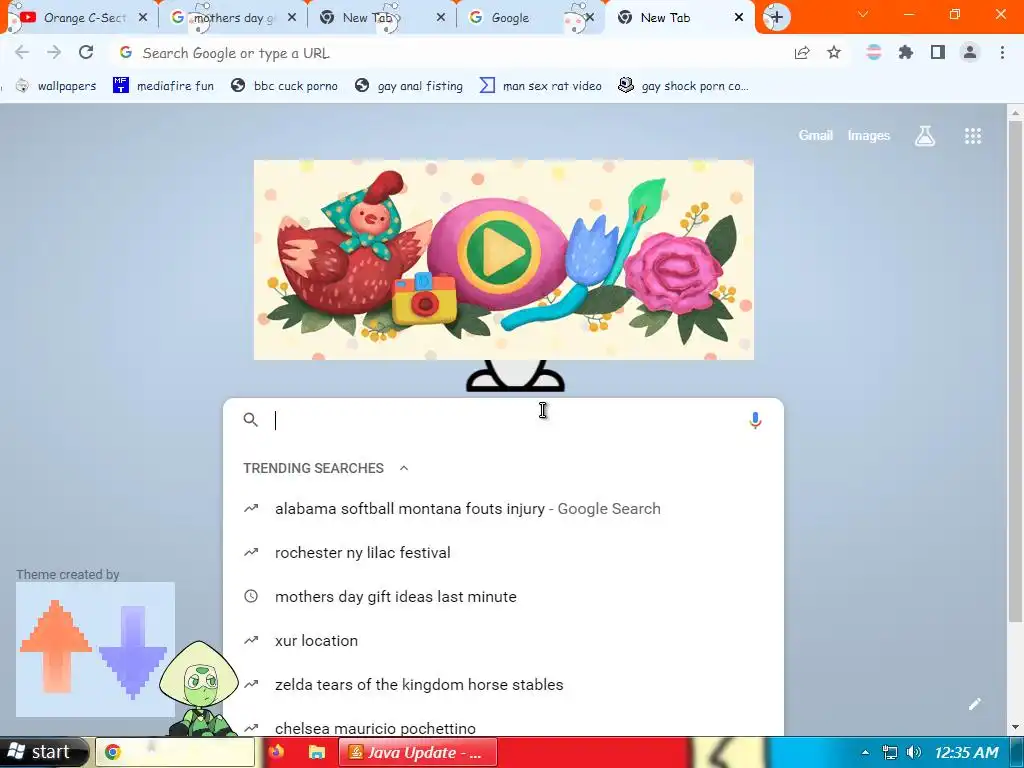The height and width of the screenshot is (768, 1024).
Task: Click the theme creator arrows image
Action: click(95, 649)
